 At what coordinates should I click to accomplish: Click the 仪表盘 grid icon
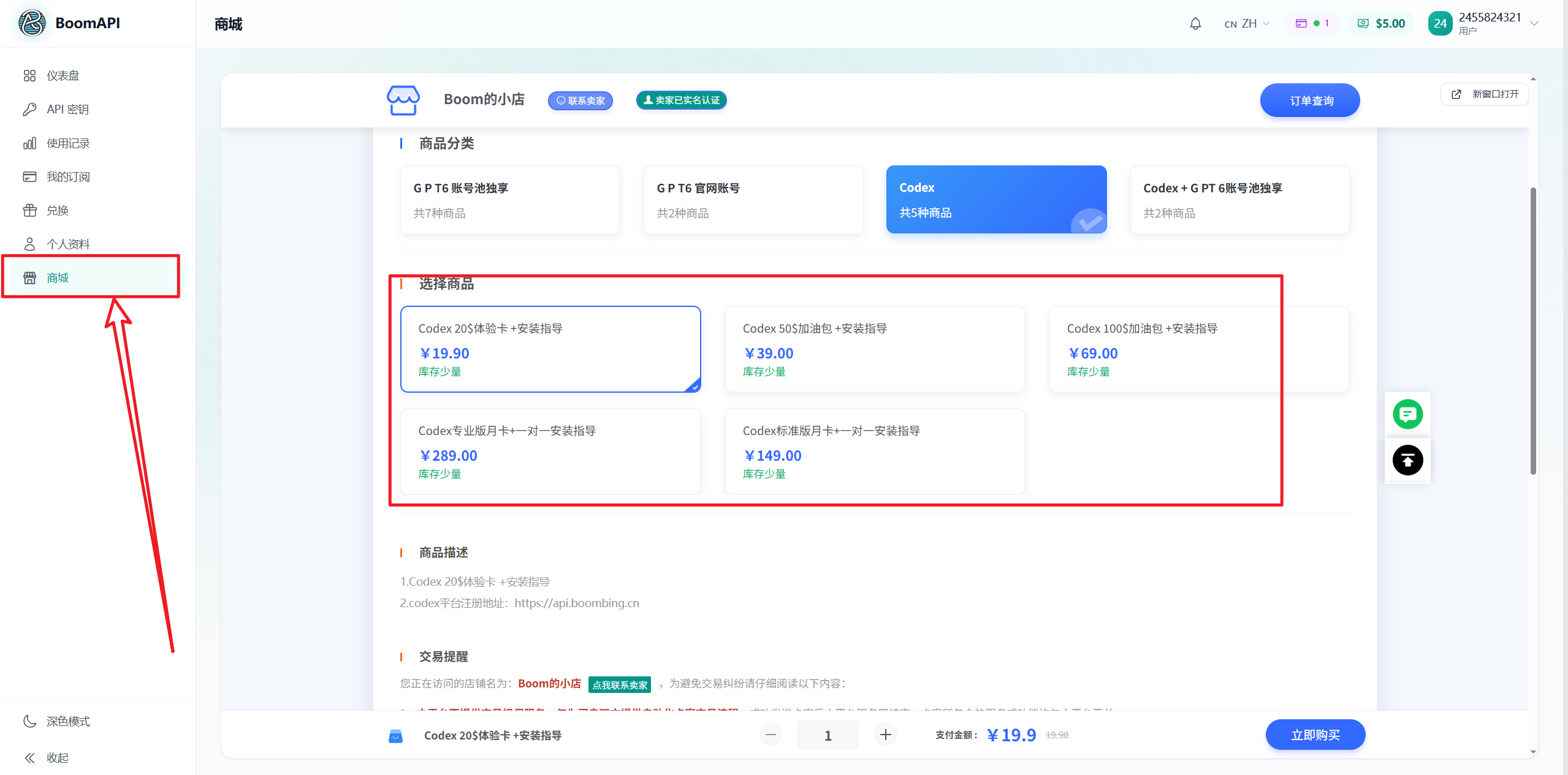29,75
